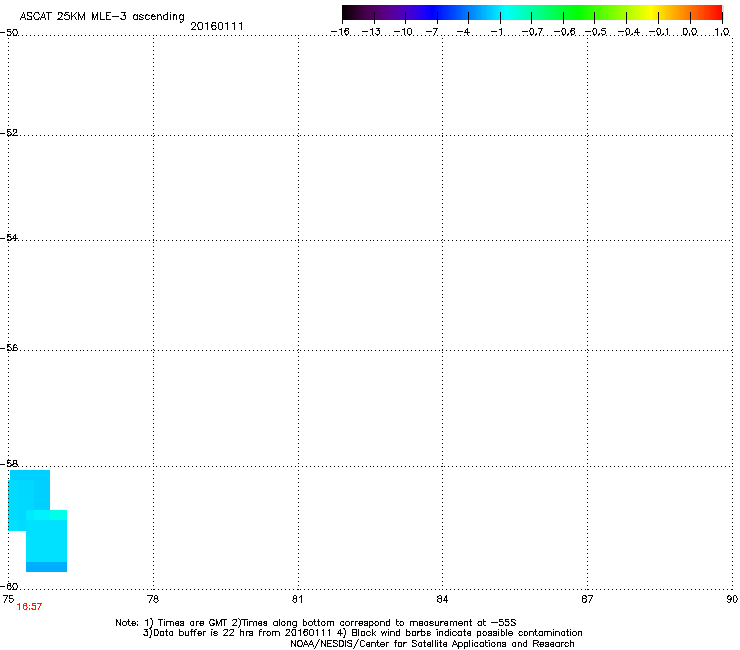740x650 pixels.
Task: Click the title 'ASCAT 25KM MLE-3 ascending'
Action: [x=102, y=17]
